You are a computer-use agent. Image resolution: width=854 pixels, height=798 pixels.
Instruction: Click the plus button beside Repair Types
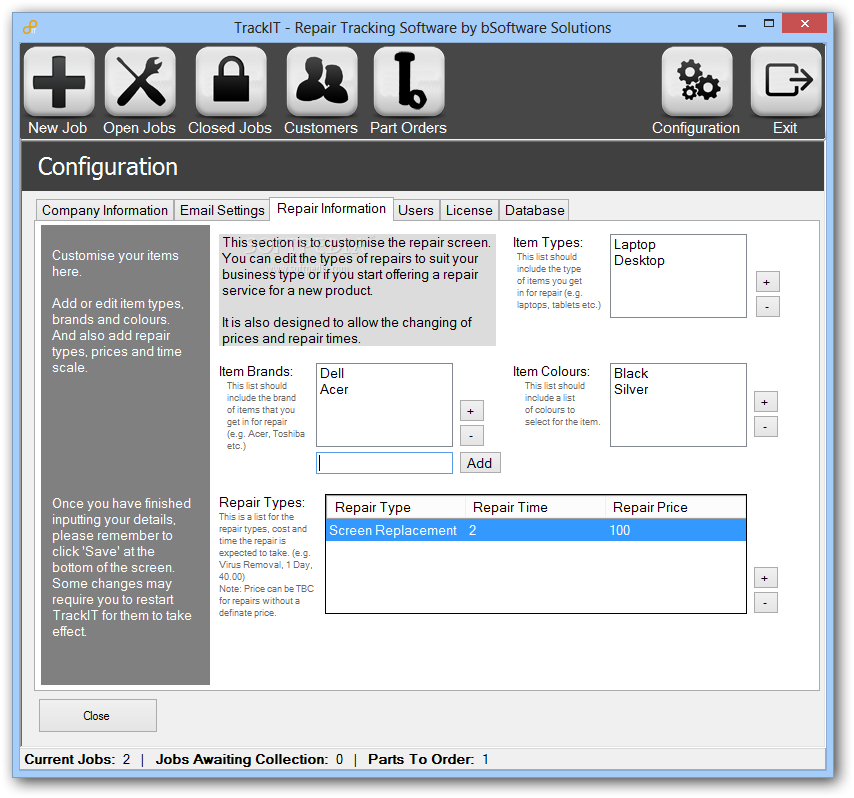click(x=765, y=578)
